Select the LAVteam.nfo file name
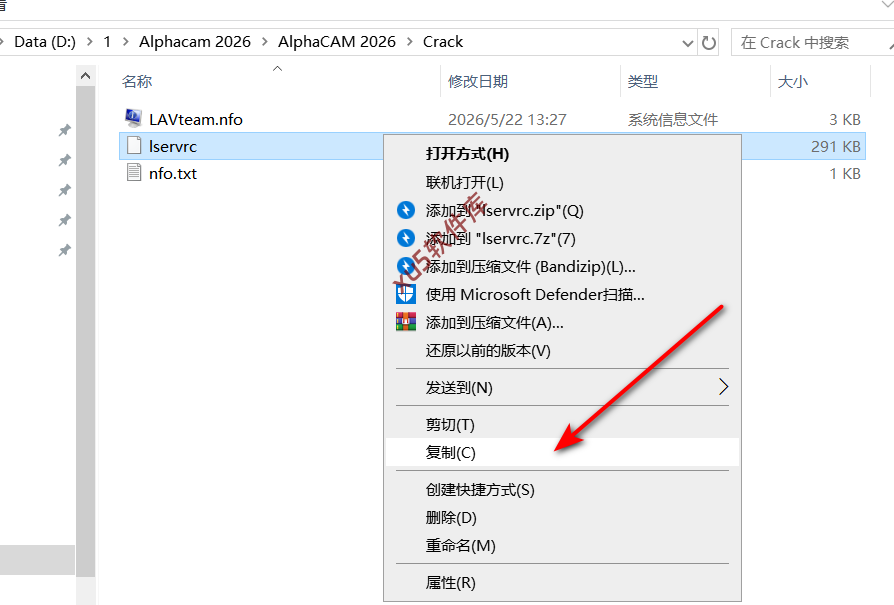 196,119
